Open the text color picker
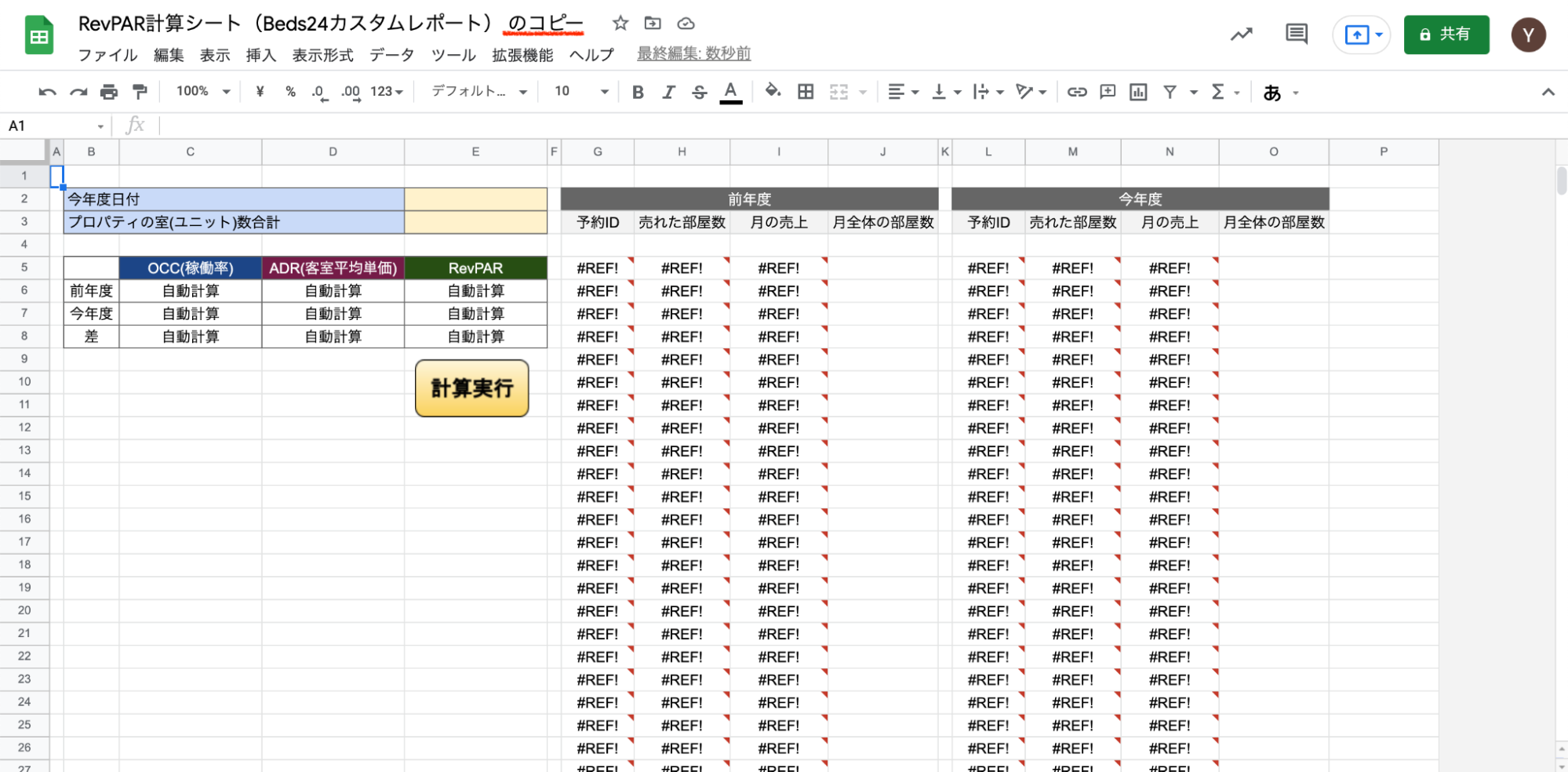Screen dimensions: 1568x772 tap(730, 92)
